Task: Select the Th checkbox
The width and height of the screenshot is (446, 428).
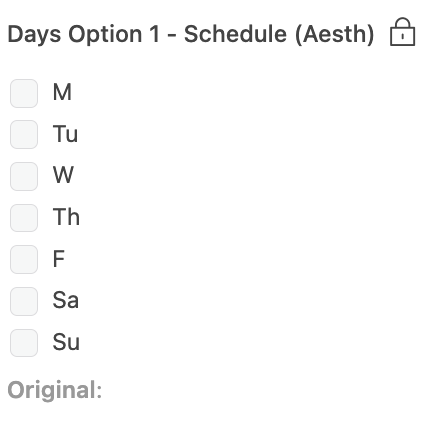Action: click(24, 218)
